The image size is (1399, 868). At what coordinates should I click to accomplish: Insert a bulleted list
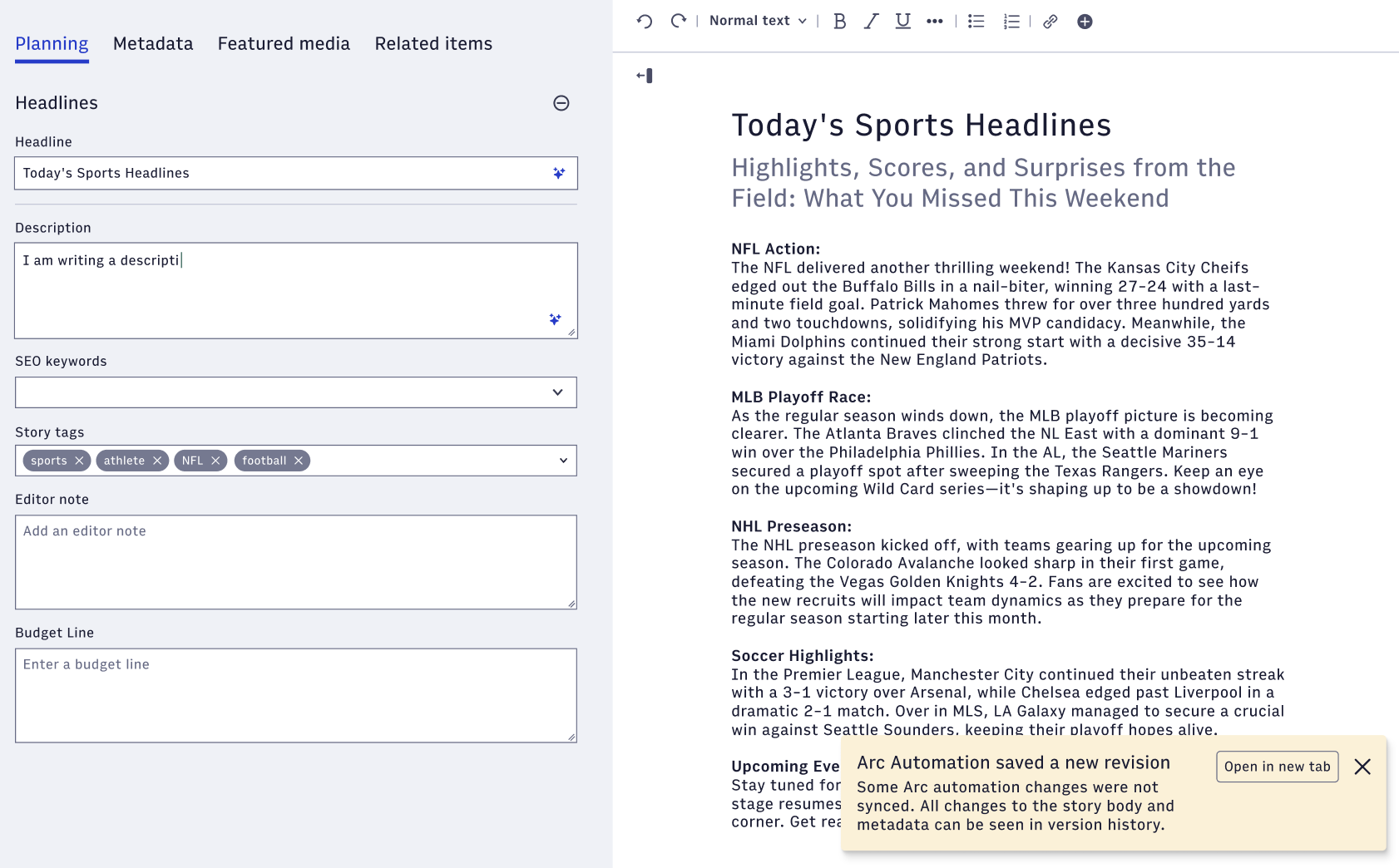(976, 22)
